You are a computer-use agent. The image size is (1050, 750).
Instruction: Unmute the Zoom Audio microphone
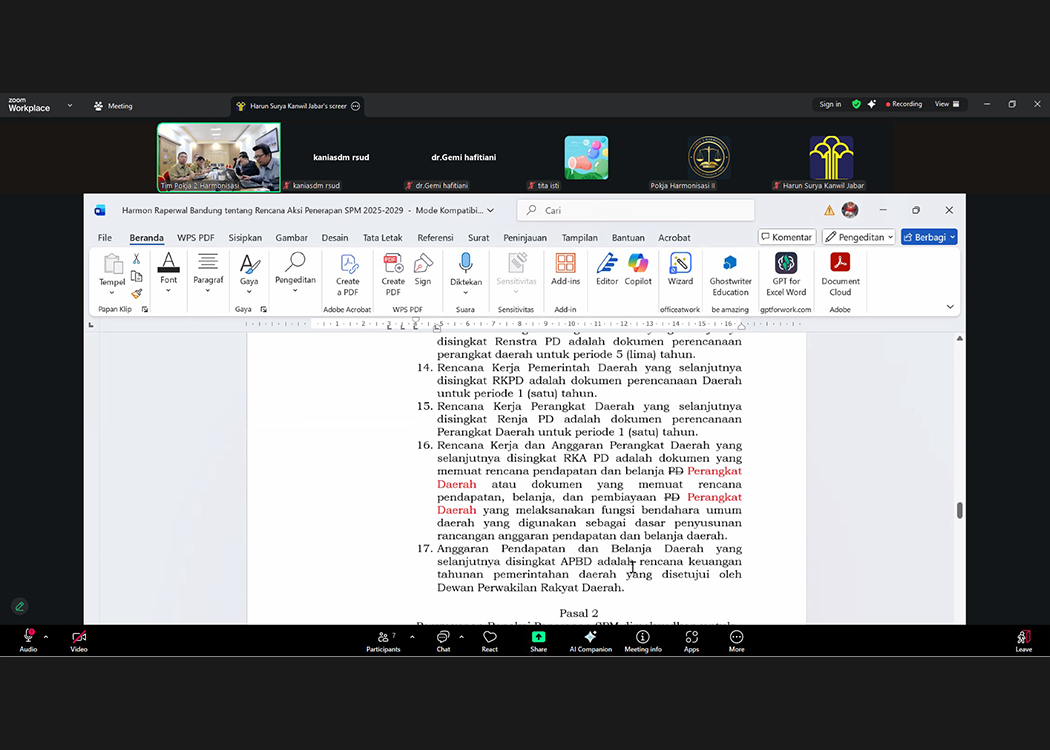28,638
